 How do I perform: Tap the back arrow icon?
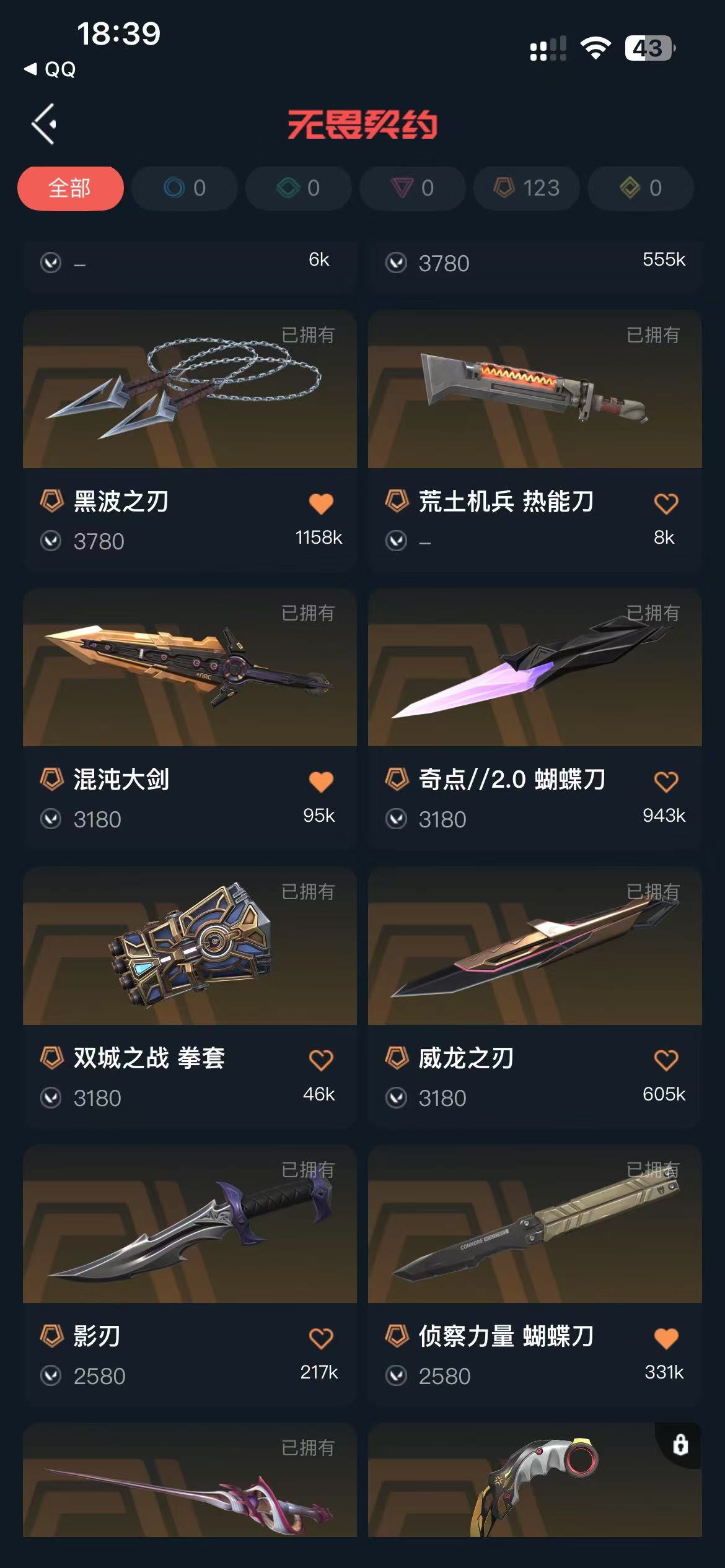point(45,124)
